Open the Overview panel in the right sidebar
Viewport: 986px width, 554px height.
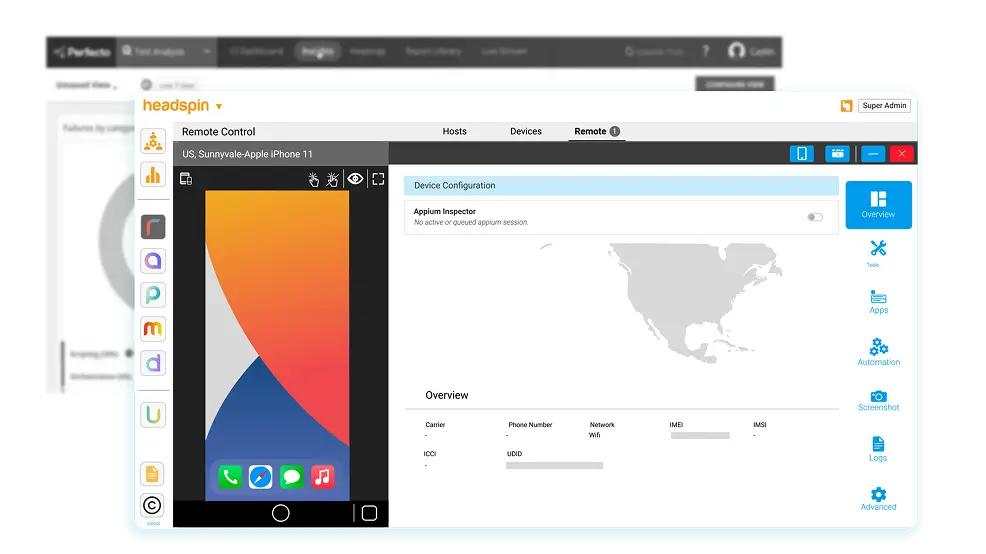coord(878,205)
